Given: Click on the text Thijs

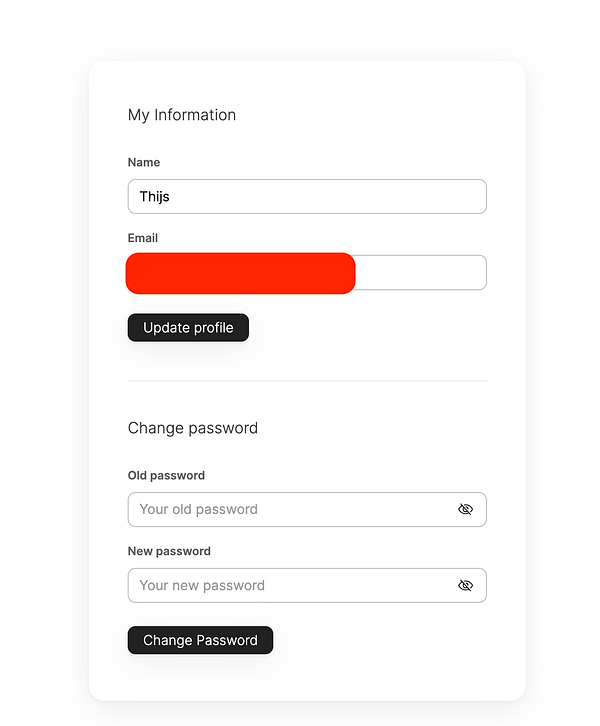Looking at the screenshot, I should click(x=154, y=196).
